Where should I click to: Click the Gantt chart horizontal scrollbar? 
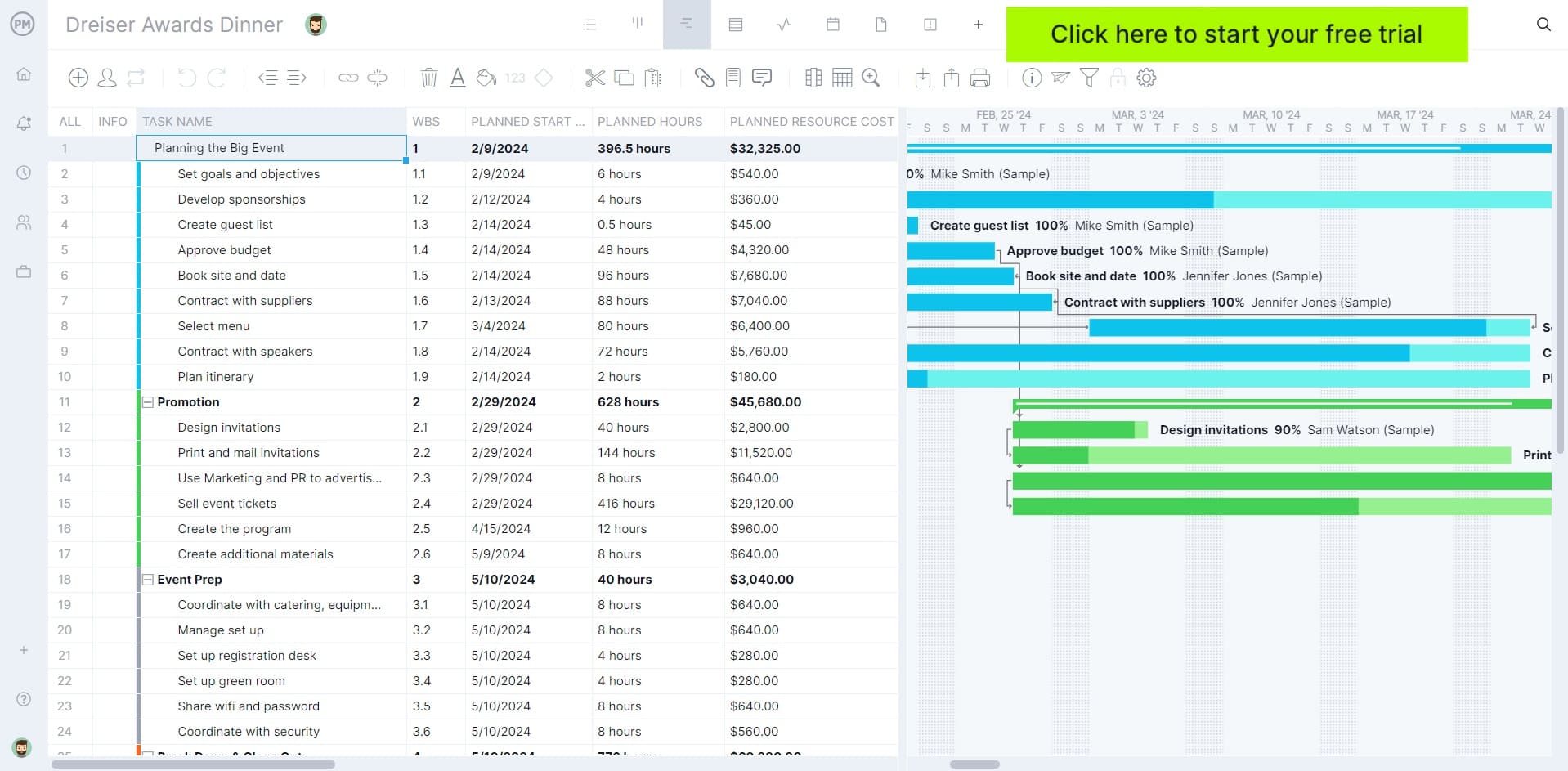coord(974,764)
